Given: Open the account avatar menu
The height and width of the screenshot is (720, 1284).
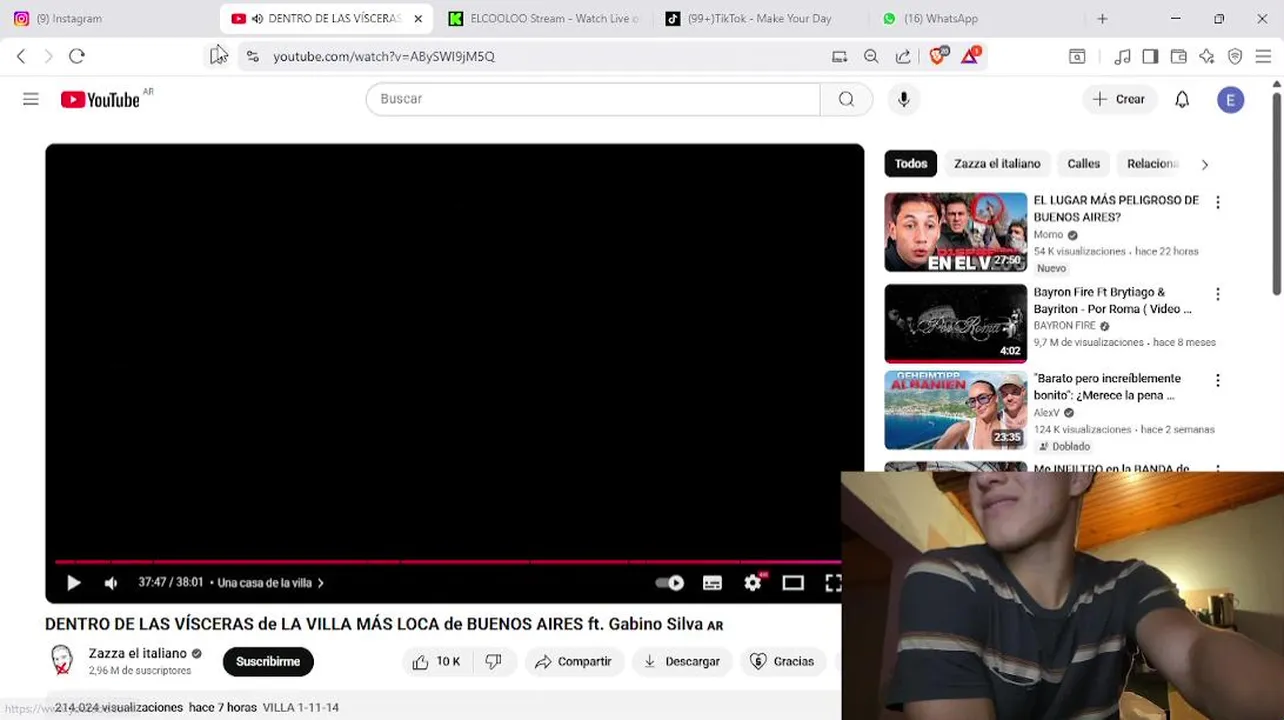Looking at the screenshot, I should [1230, 99].
